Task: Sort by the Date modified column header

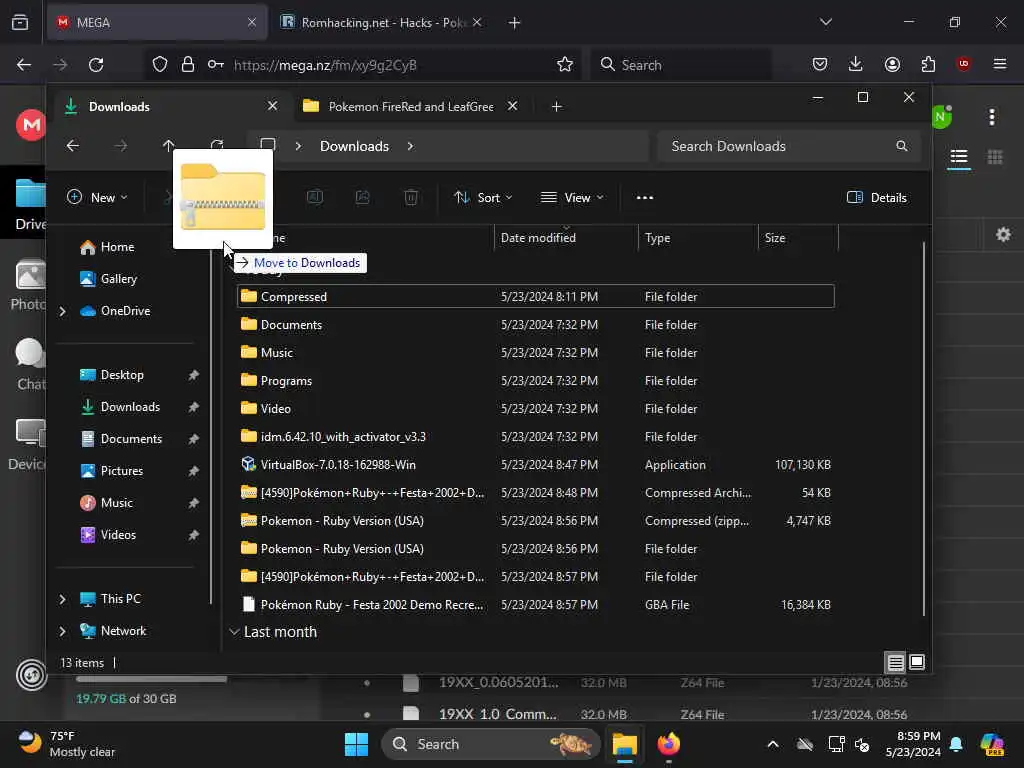Action: (566, 238)
